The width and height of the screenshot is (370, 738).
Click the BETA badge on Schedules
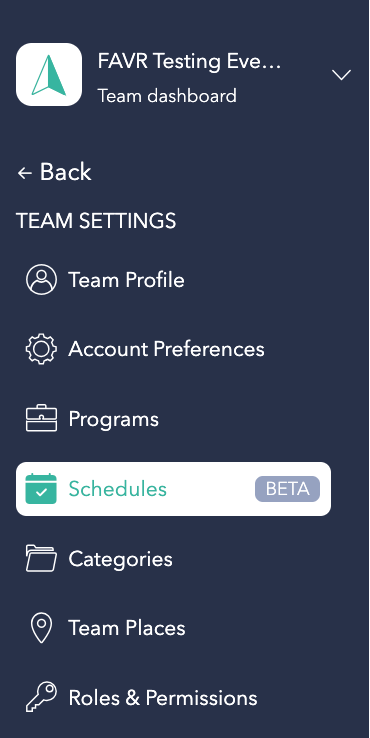(287, 489)
